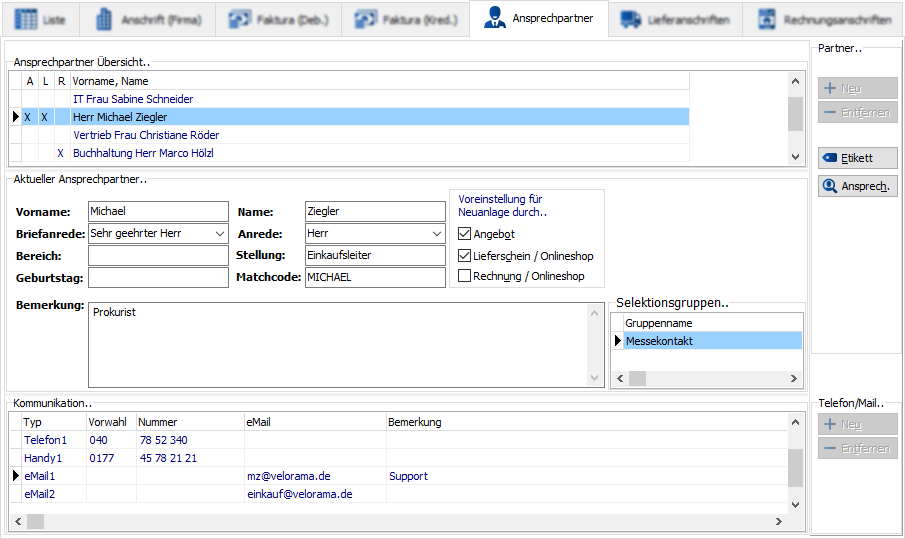Click Entfernen button in Partner panel
Screen dimensions: 905x539
click(858, 113)
